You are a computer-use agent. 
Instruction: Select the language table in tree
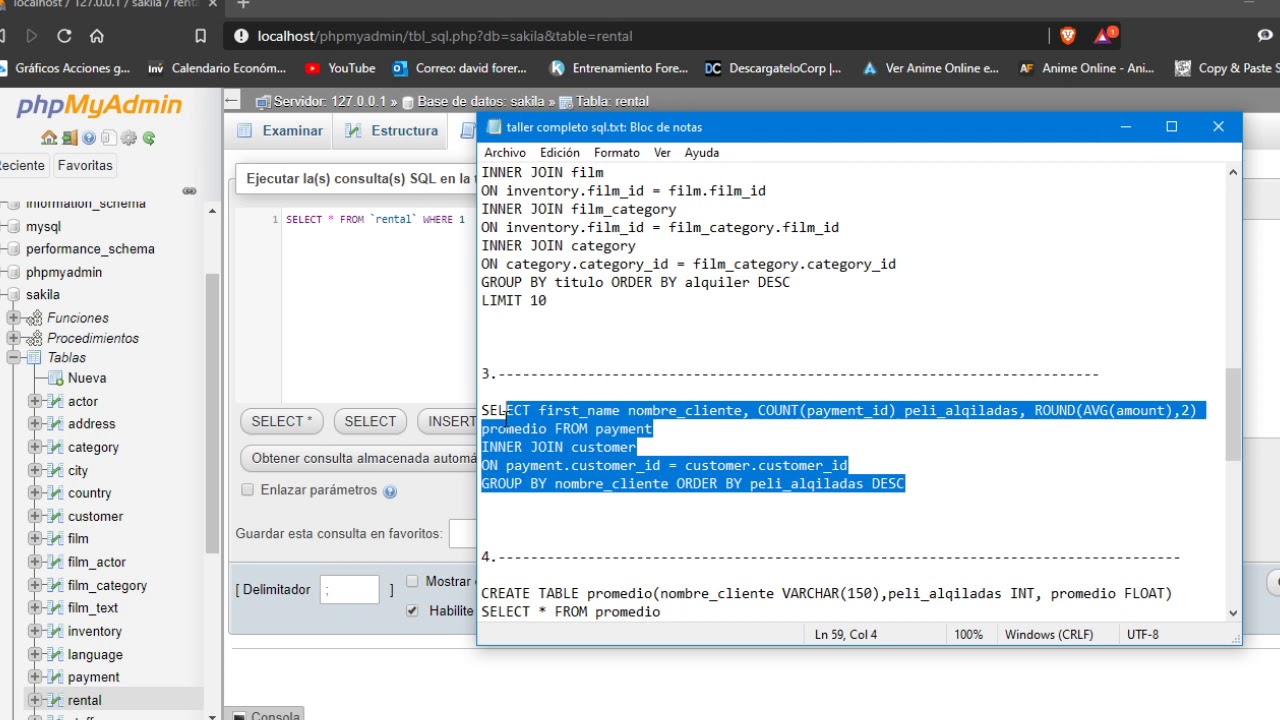pyautogui.click(x=95, y=655)
